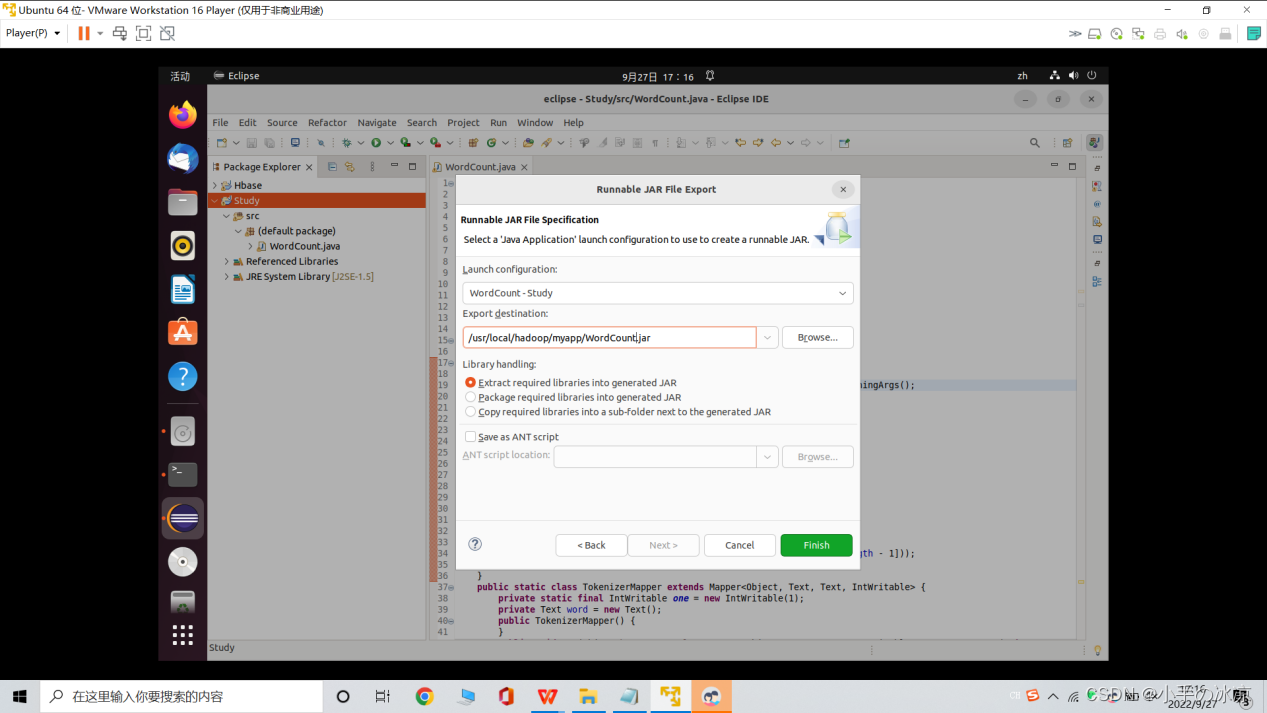Browse for the export destination
Viewport: 1267px width, 713px height.
tap(817, 338)
